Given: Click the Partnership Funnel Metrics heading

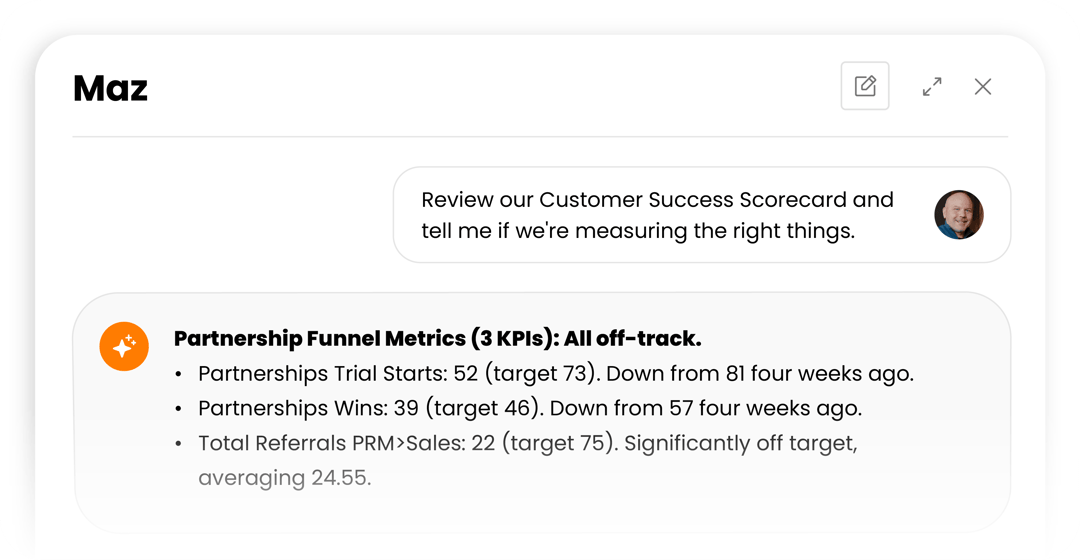Looking at the screenshot, I should coord(437,339).
